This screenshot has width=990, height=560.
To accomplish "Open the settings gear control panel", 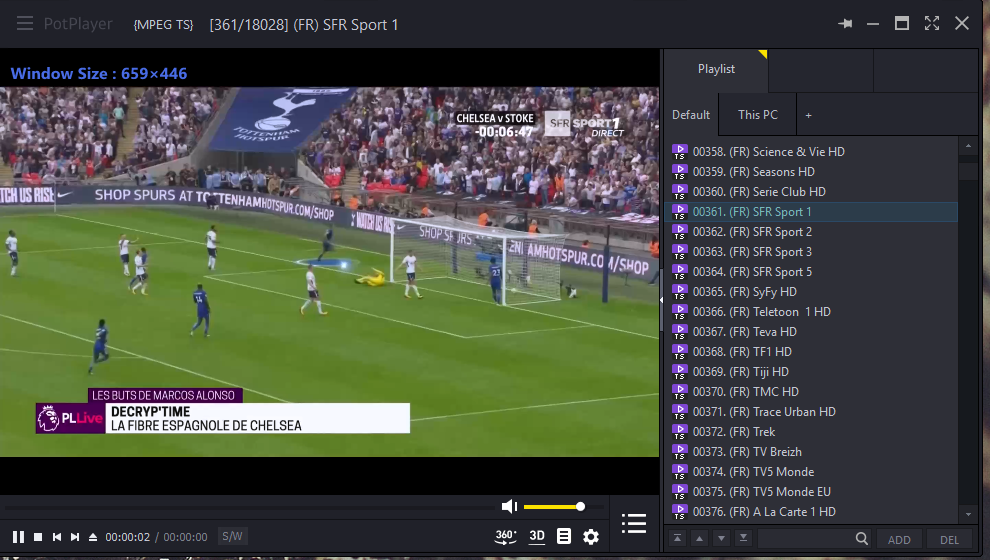I will pyautogui.click(x=591, y=537).
